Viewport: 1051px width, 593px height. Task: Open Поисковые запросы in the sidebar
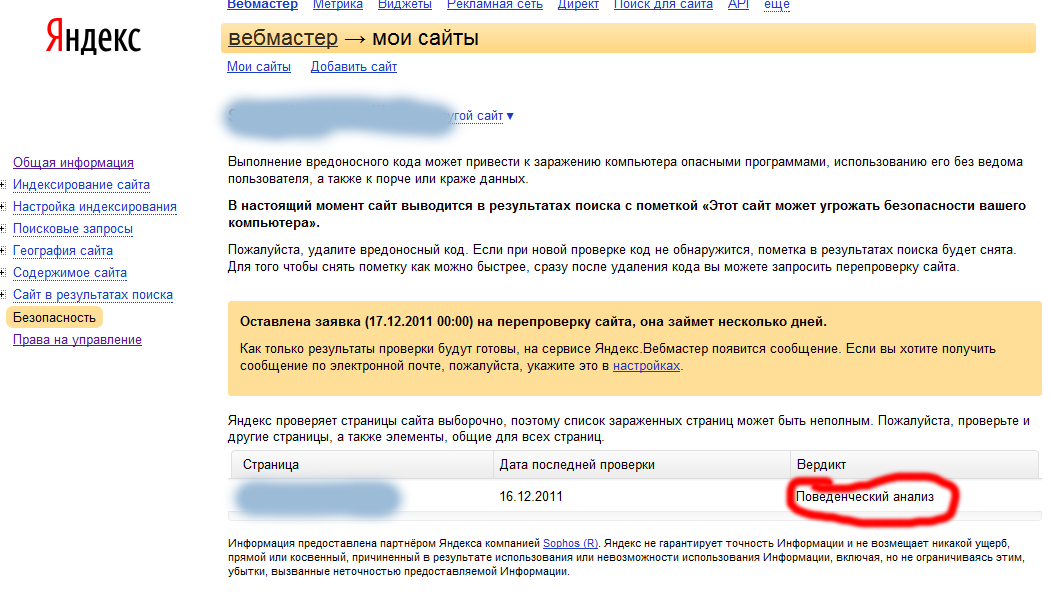[x=72, y=229]
